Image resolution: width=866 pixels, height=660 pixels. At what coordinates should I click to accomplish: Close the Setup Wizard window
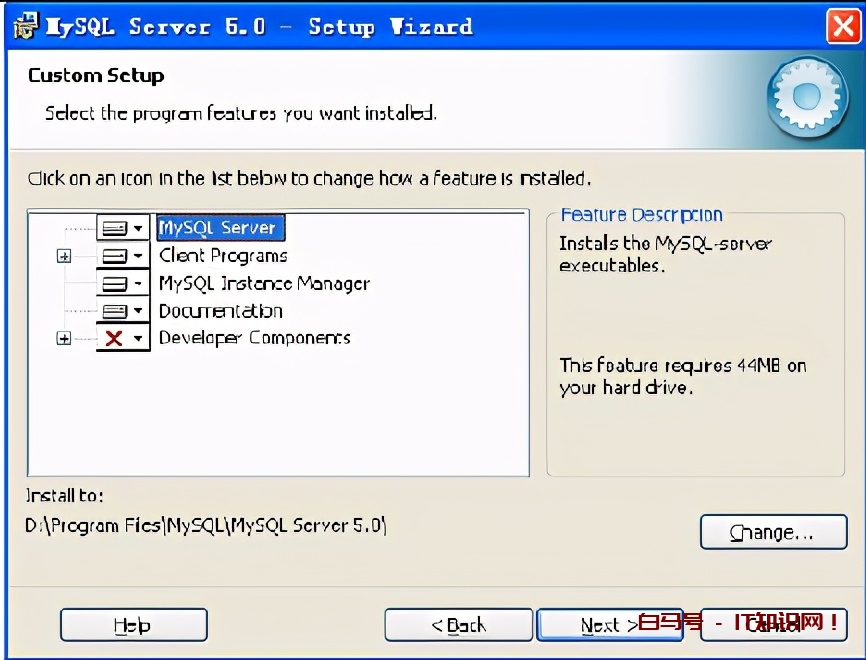(x=843, y=25)
